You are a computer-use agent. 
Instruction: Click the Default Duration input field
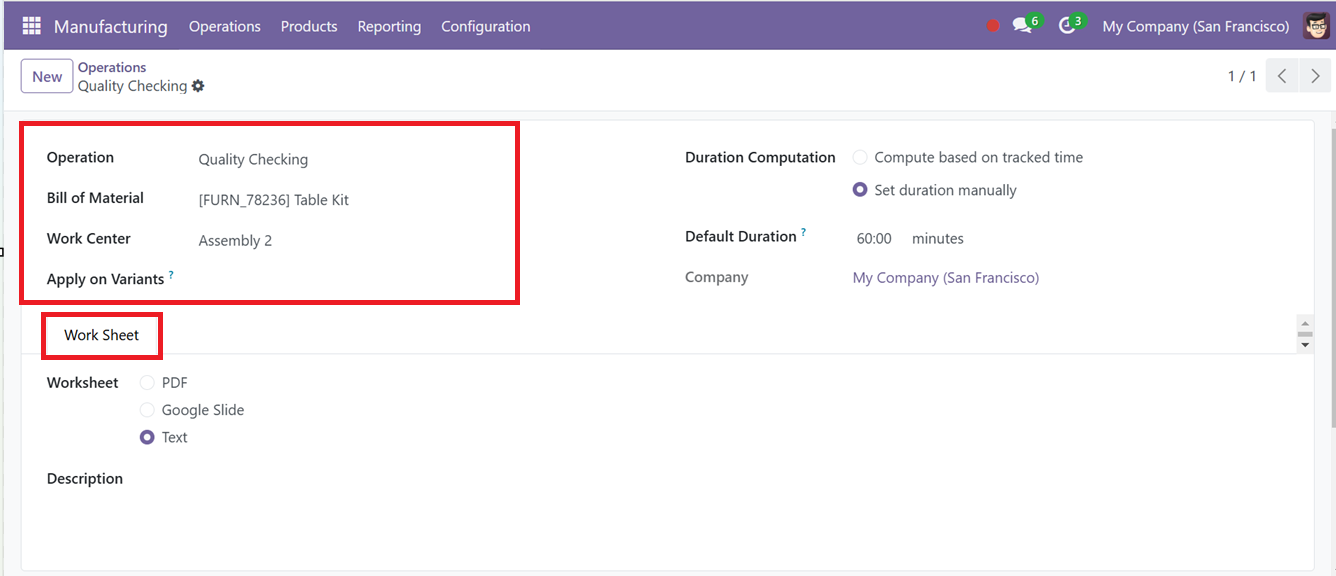click(874, 238)
